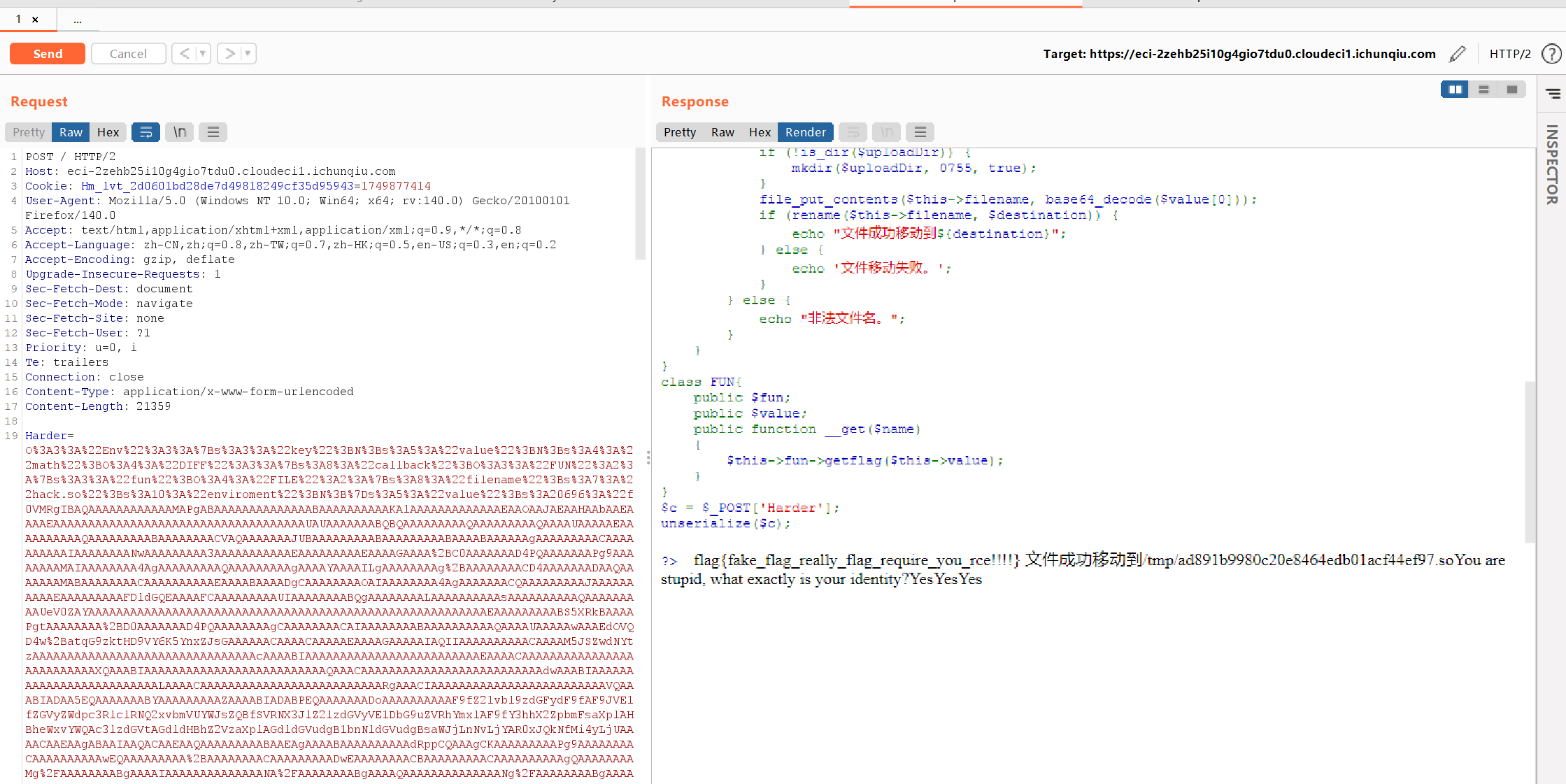Image resolution: width=1566 pixels, height=784 pixels.
Task: Select top-bottom split layout icon
Action: (1483, 90)
